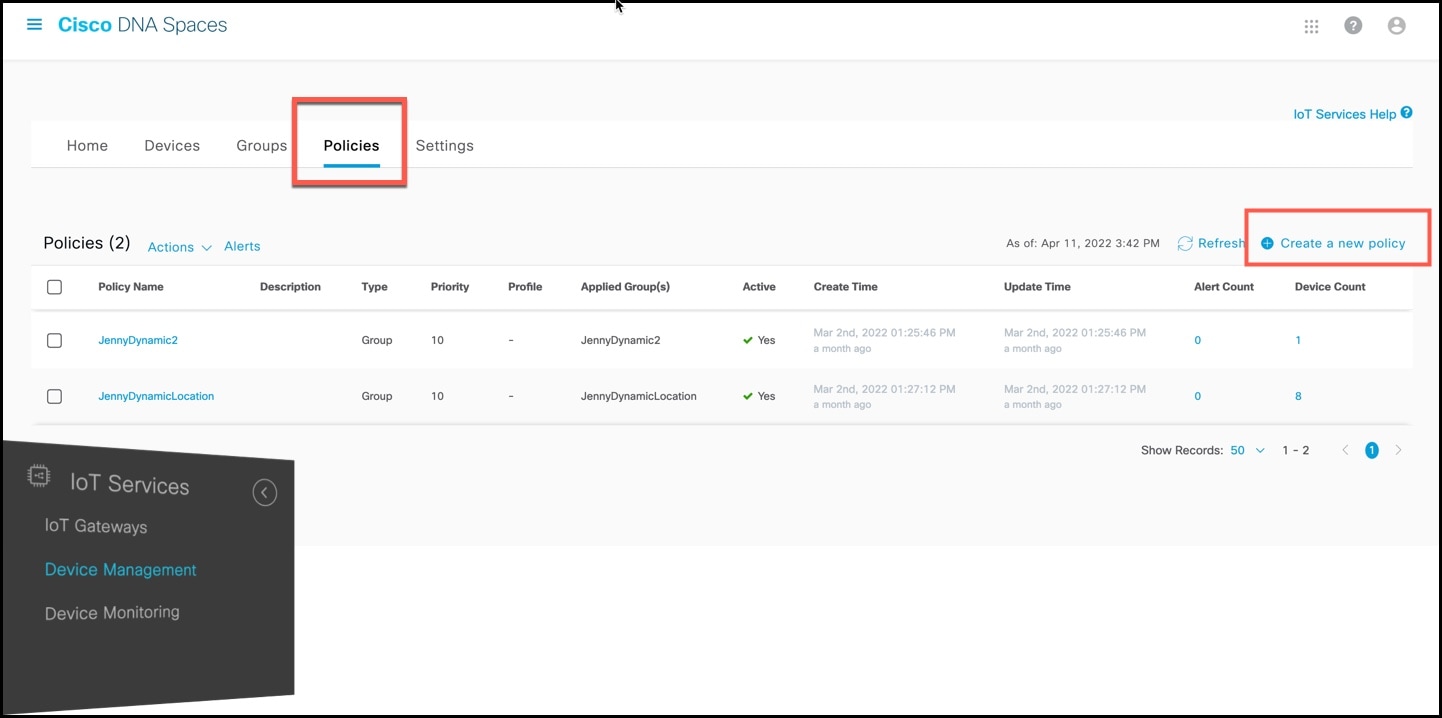Open Show Records 50 dropdown
The image size is (1442, 718).
pos(1247,450)
